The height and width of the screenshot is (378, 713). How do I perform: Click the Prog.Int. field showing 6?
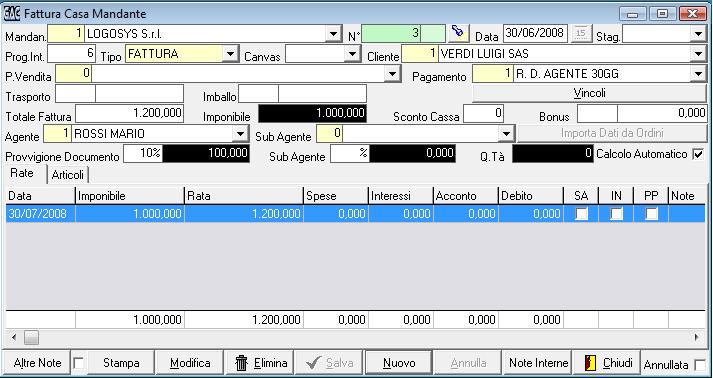point(71,54)
